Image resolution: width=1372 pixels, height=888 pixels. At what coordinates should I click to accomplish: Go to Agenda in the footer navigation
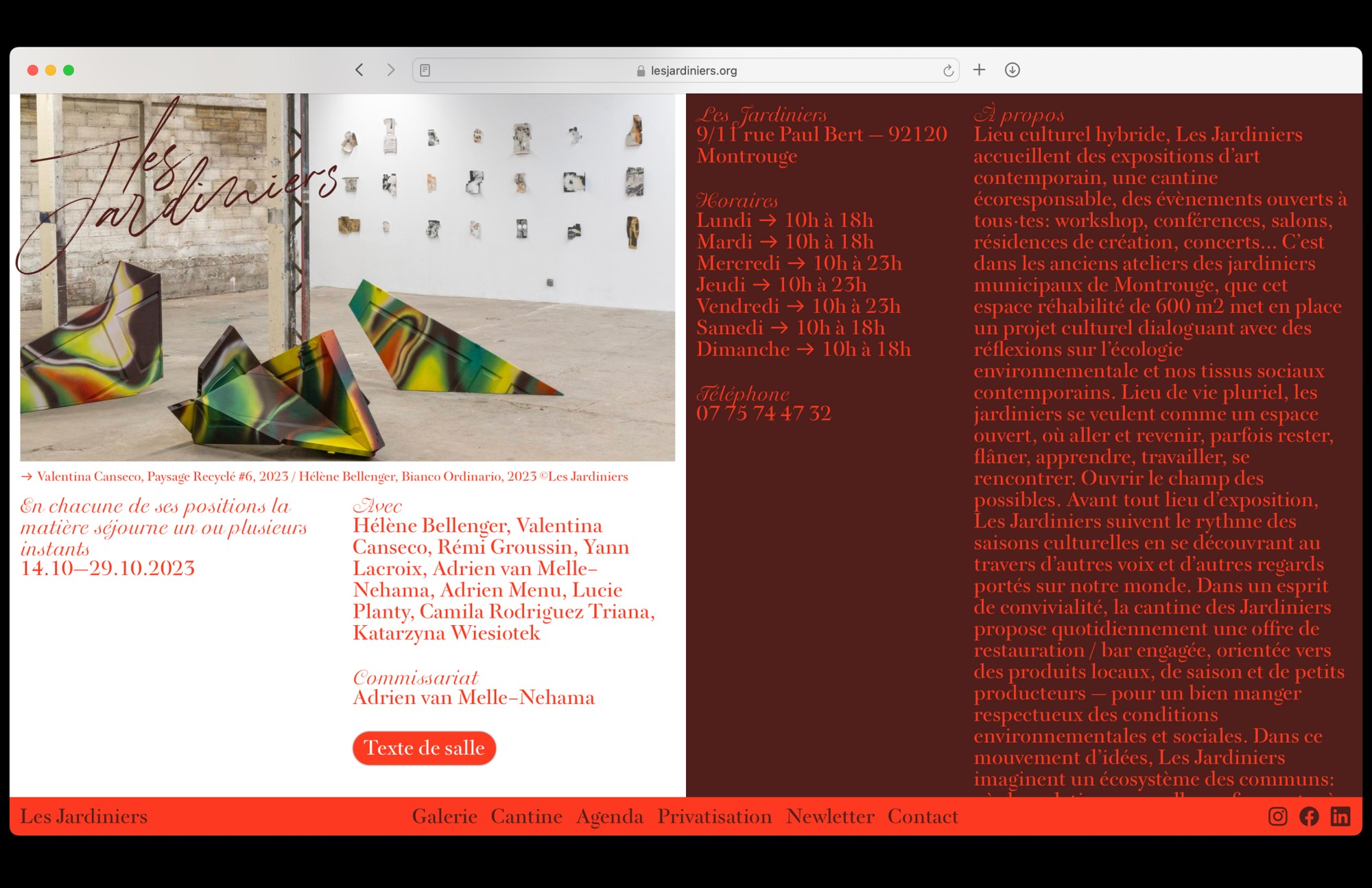pos(610,816)
